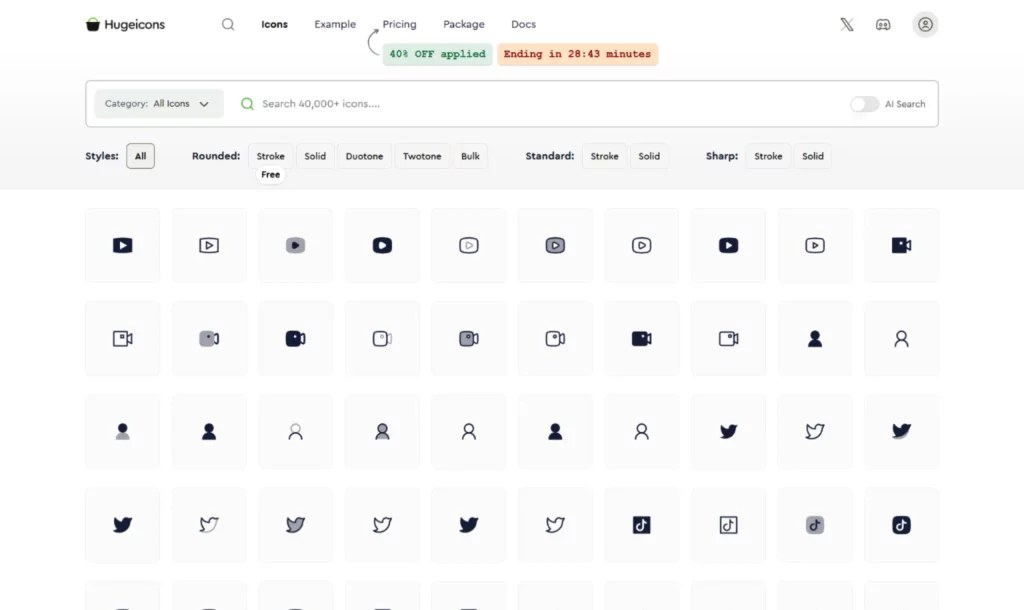
Task: Select the solid rounded-corner TikTok icon
Action: 901,524
